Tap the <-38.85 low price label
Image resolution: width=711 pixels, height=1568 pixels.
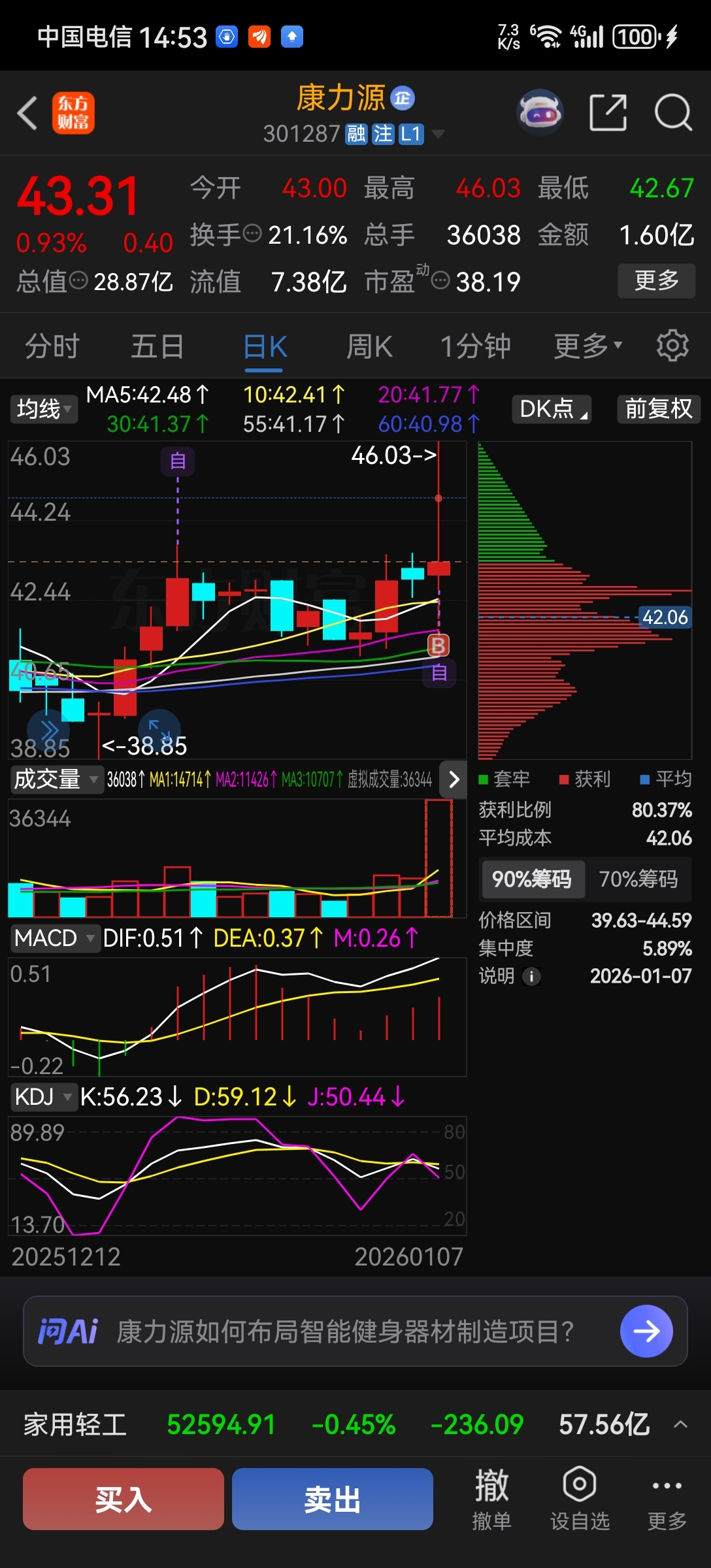coord(144,745)
